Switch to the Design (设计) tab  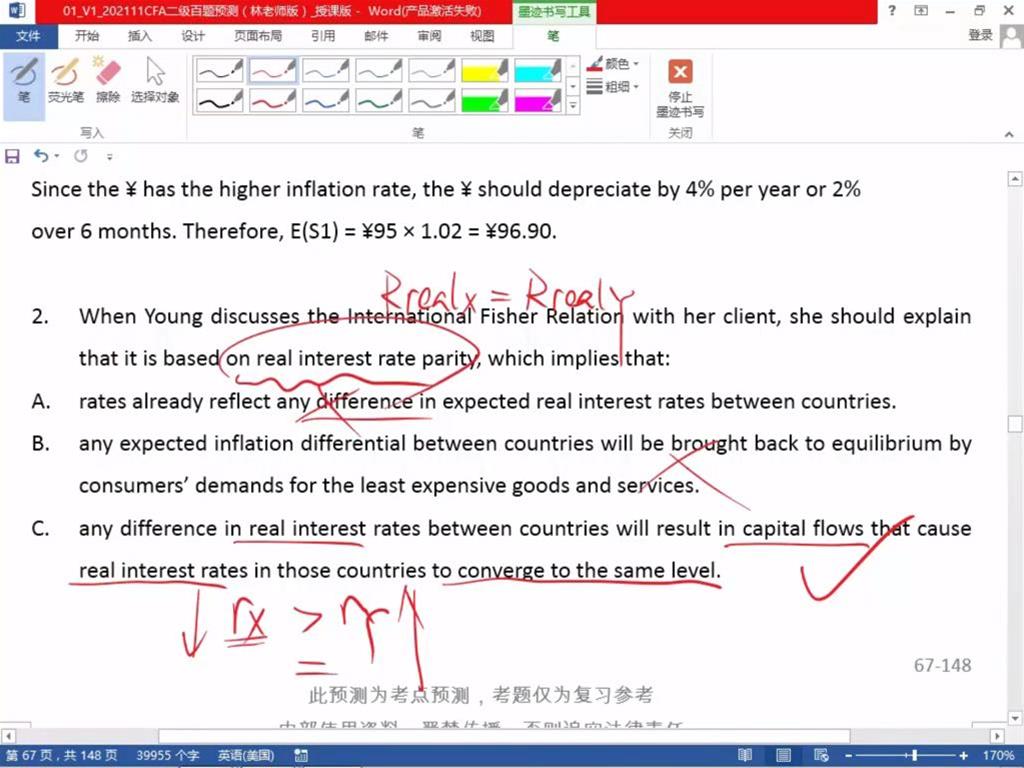pos(193,36)
